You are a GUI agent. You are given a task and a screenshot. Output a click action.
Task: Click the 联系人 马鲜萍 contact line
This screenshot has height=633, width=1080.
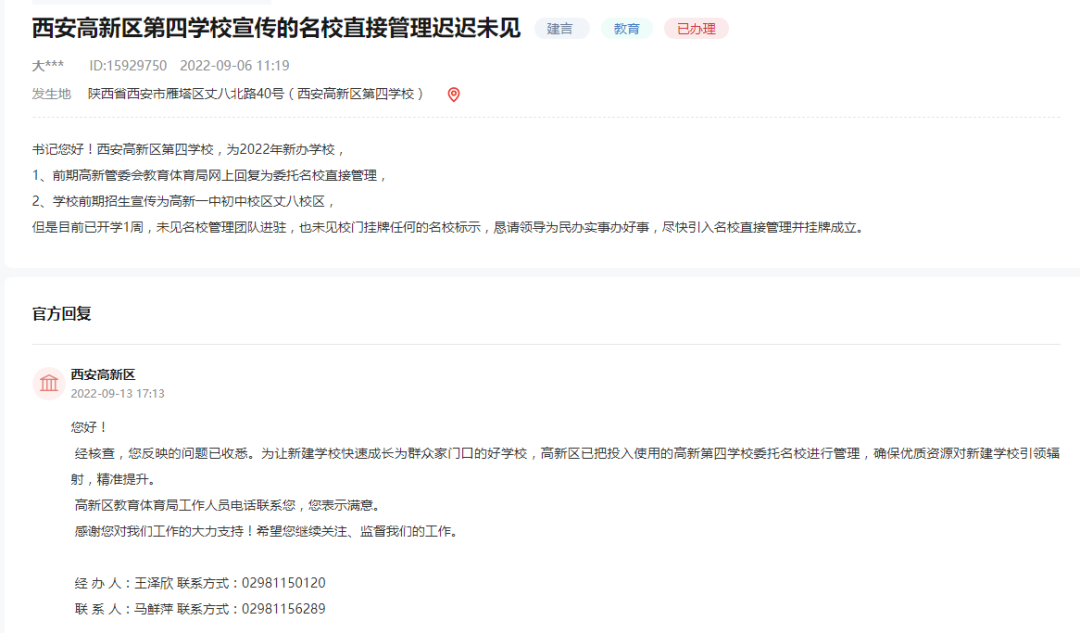click(x=200, y=609)
